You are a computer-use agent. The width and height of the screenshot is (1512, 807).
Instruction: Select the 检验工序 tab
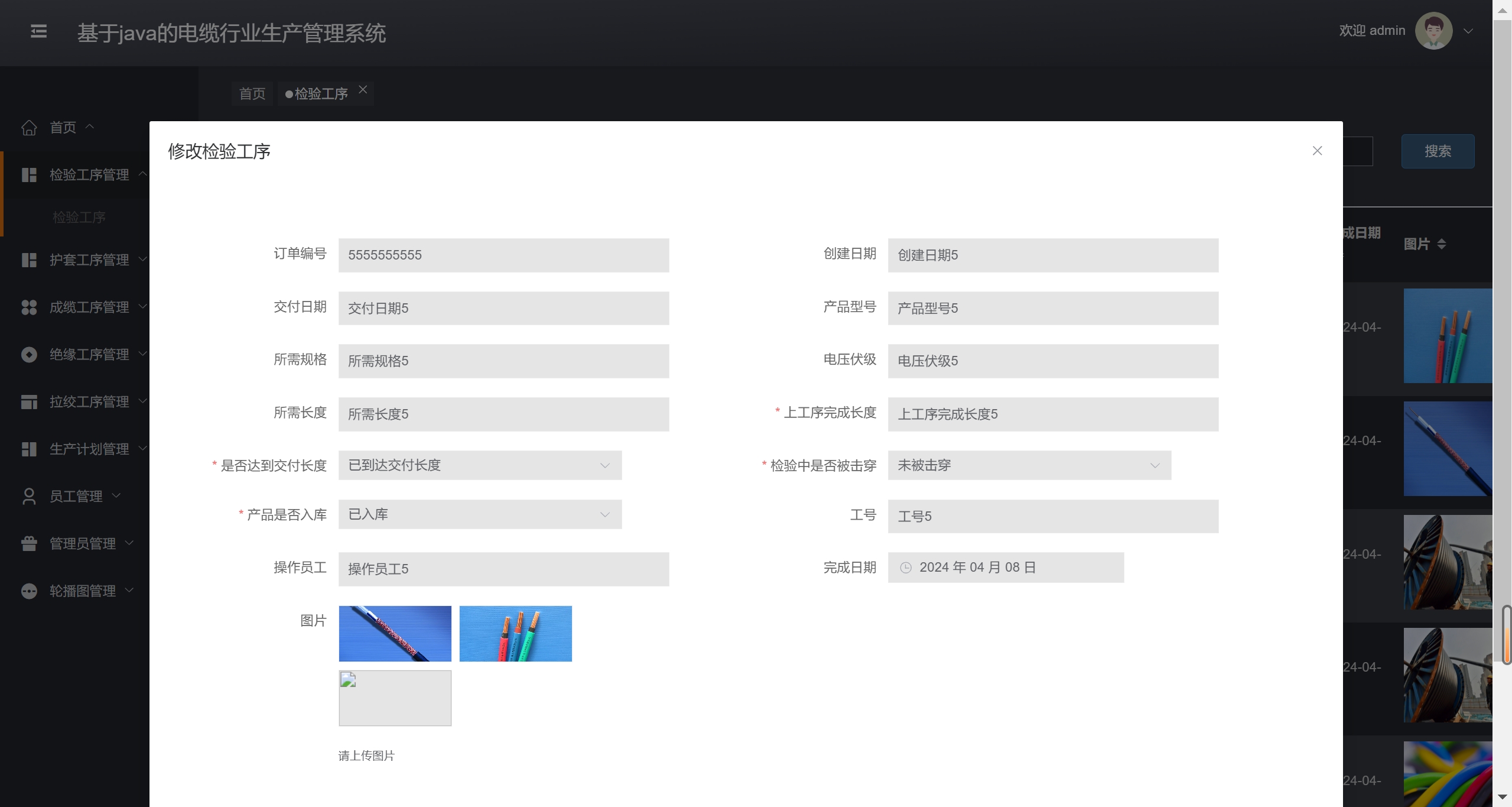click(321, 93)
